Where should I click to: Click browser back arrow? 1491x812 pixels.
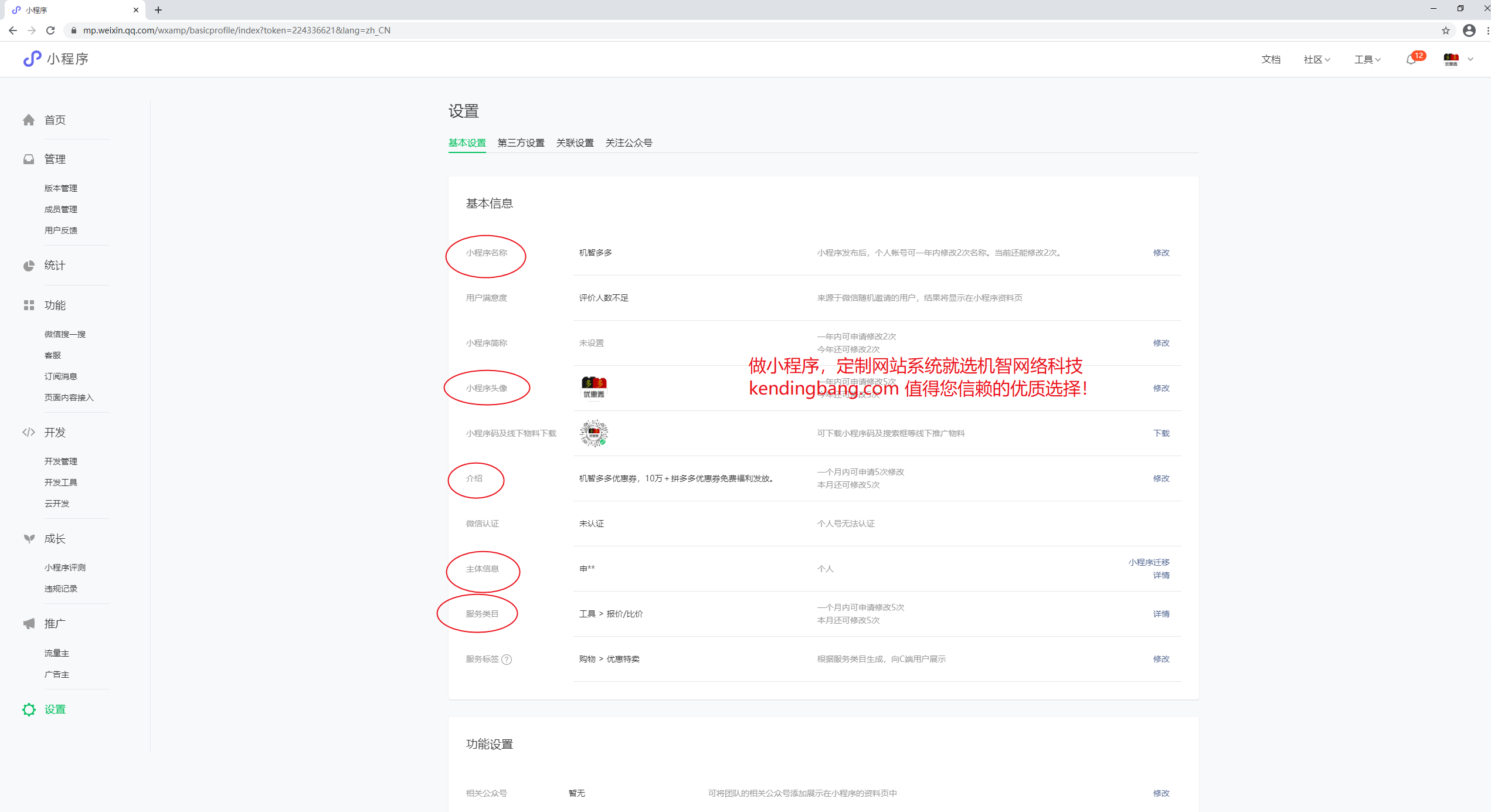pyautogui.click(x=13, y=30)
